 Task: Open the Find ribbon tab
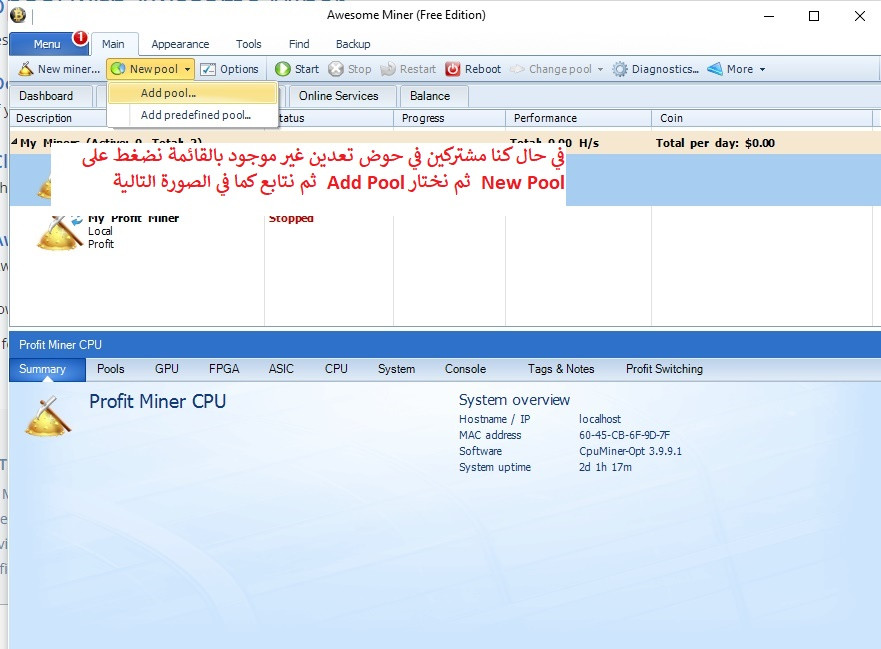[x=299, y=44]
